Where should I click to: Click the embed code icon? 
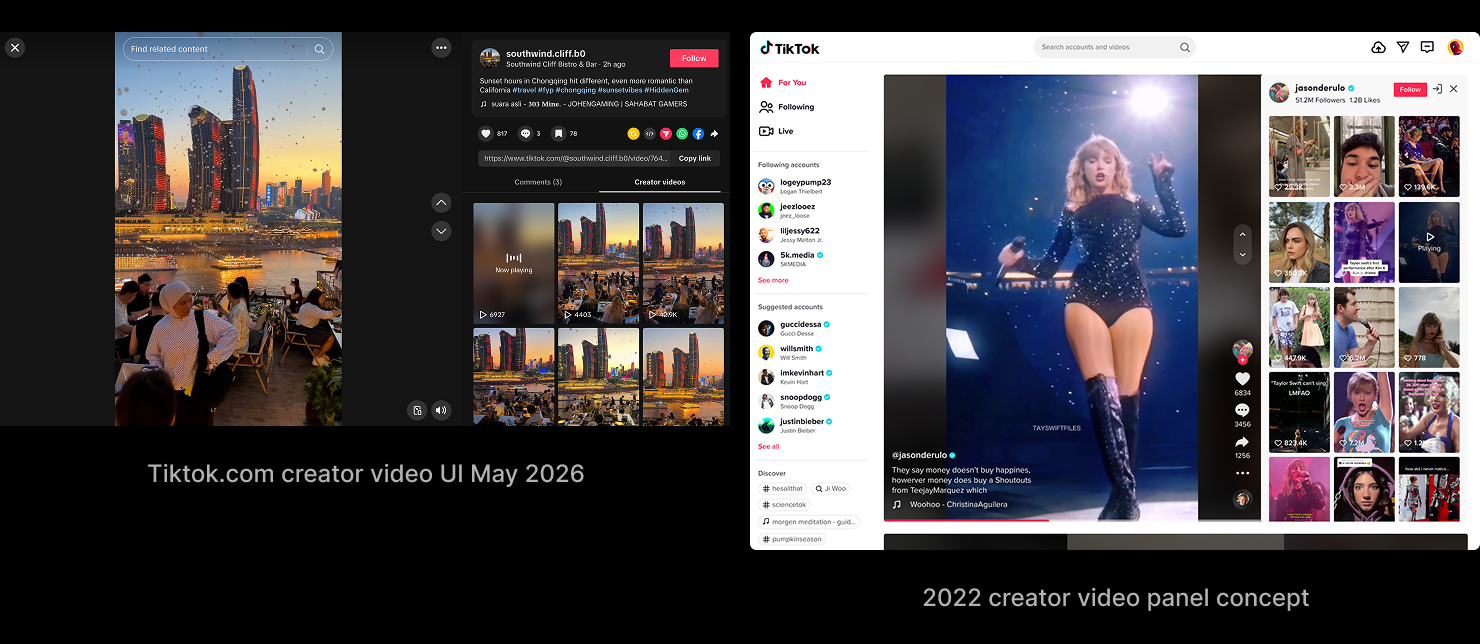649,133
